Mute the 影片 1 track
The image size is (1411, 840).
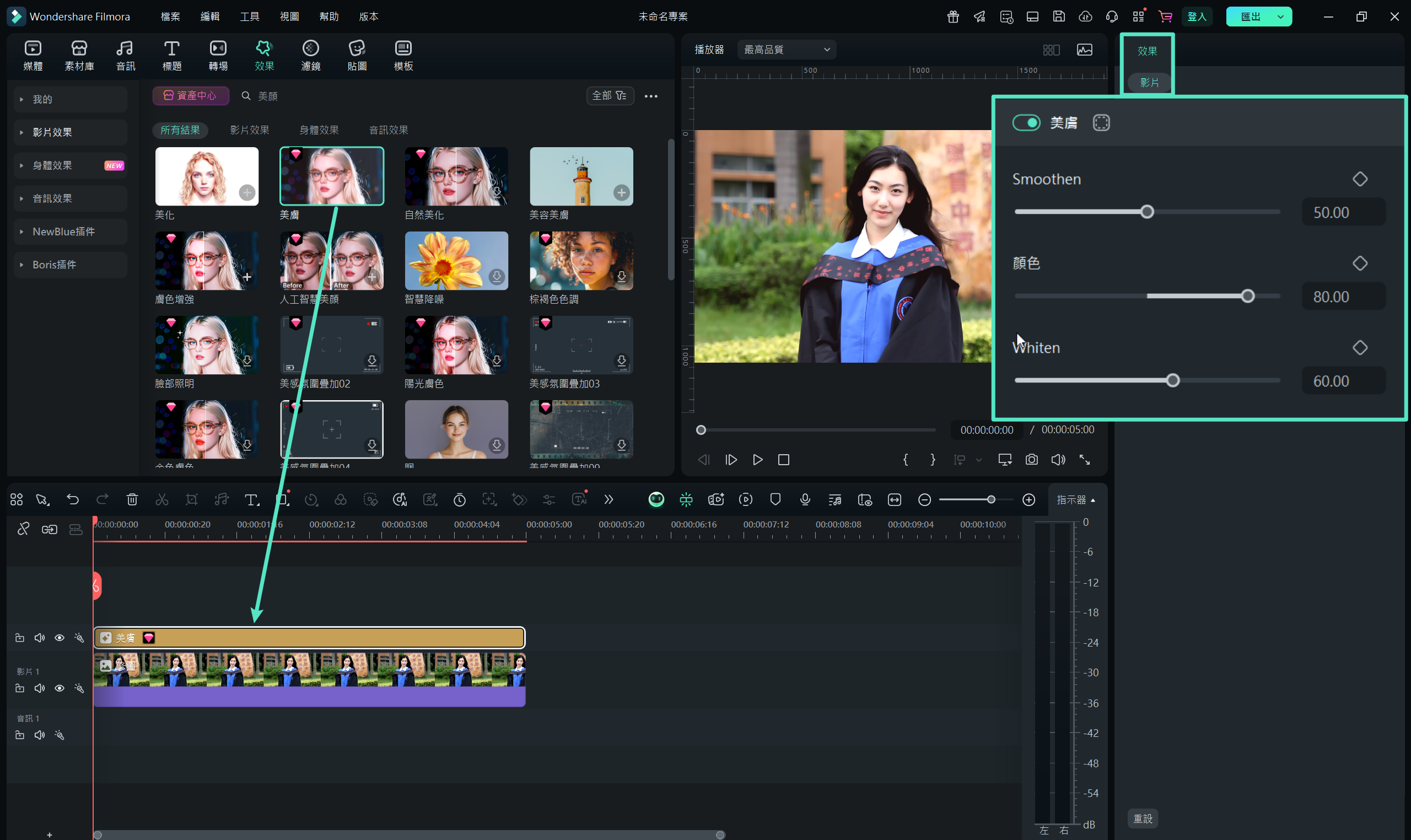coord(40,688)
